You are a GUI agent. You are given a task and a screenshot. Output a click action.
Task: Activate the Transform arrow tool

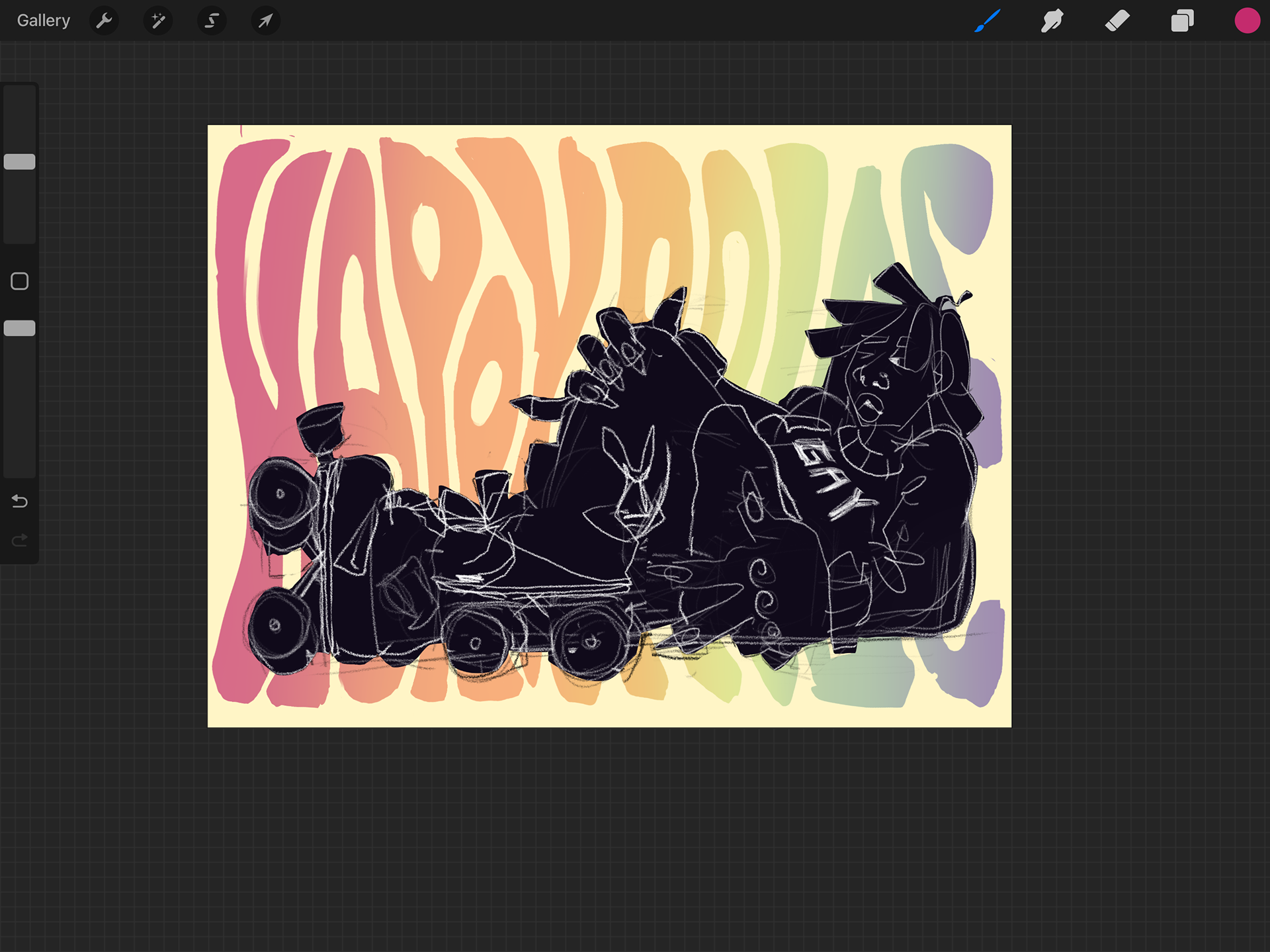(265, 21)
